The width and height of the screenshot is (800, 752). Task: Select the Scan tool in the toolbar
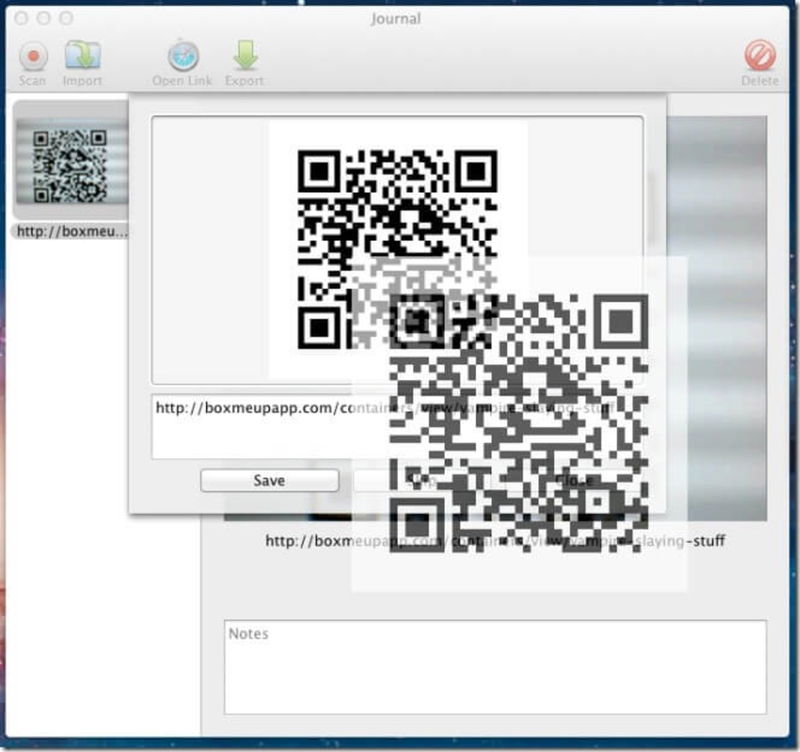(x=33, y=57)
